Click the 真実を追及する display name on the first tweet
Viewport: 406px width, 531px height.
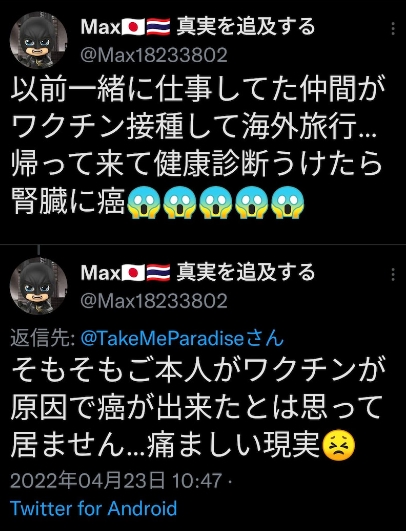pos(245,27)
